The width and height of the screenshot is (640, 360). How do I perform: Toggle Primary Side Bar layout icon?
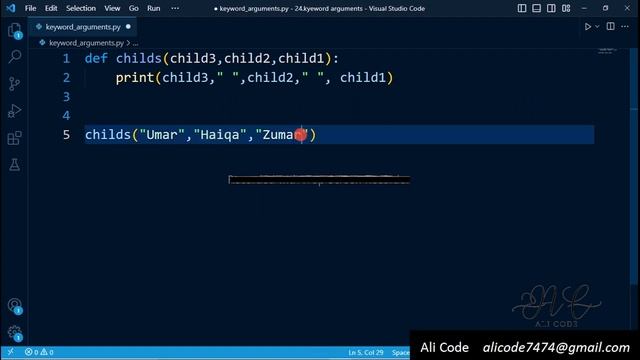coord(522,8)
